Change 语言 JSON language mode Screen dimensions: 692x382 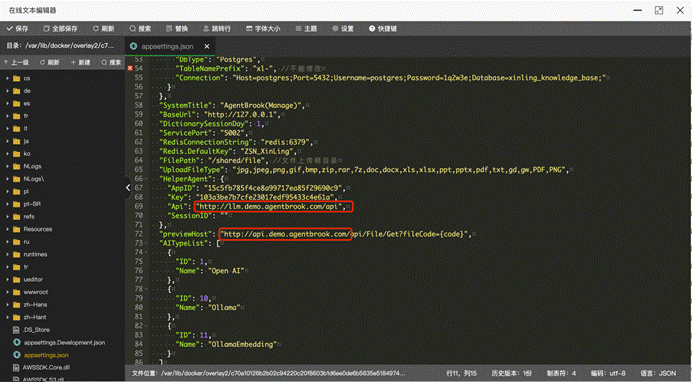click(658, 373)
